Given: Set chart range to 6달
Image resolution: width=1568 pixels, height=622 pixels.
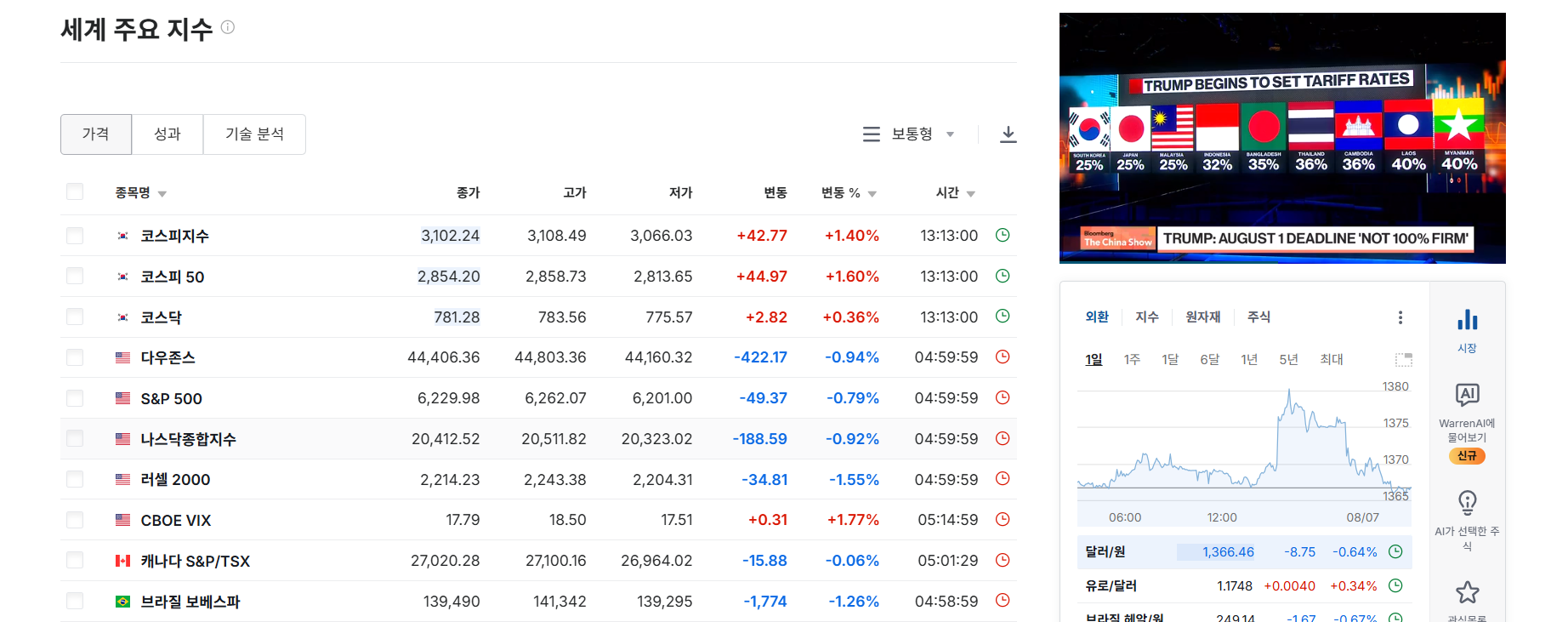Looking at the screenshot, I should 1209,359.
